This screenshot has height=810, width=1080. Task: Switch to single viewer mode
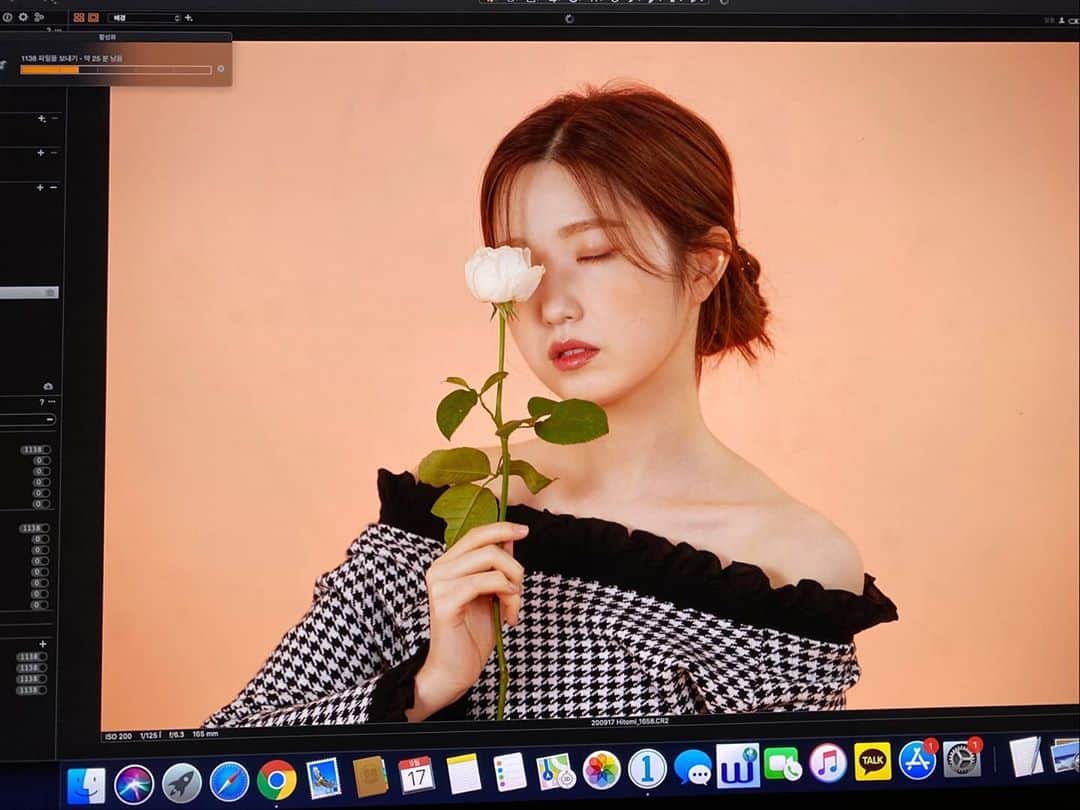point(94,17)
